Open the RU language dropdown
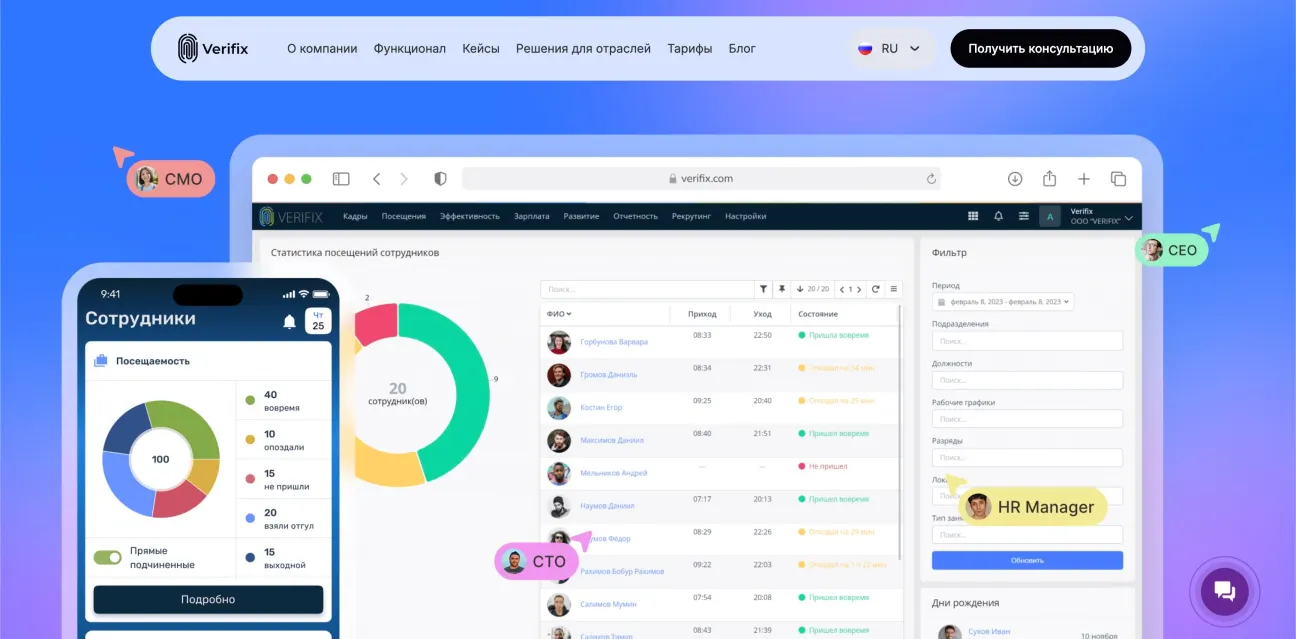Screen dimensions: 1296x639 point(889,48)
